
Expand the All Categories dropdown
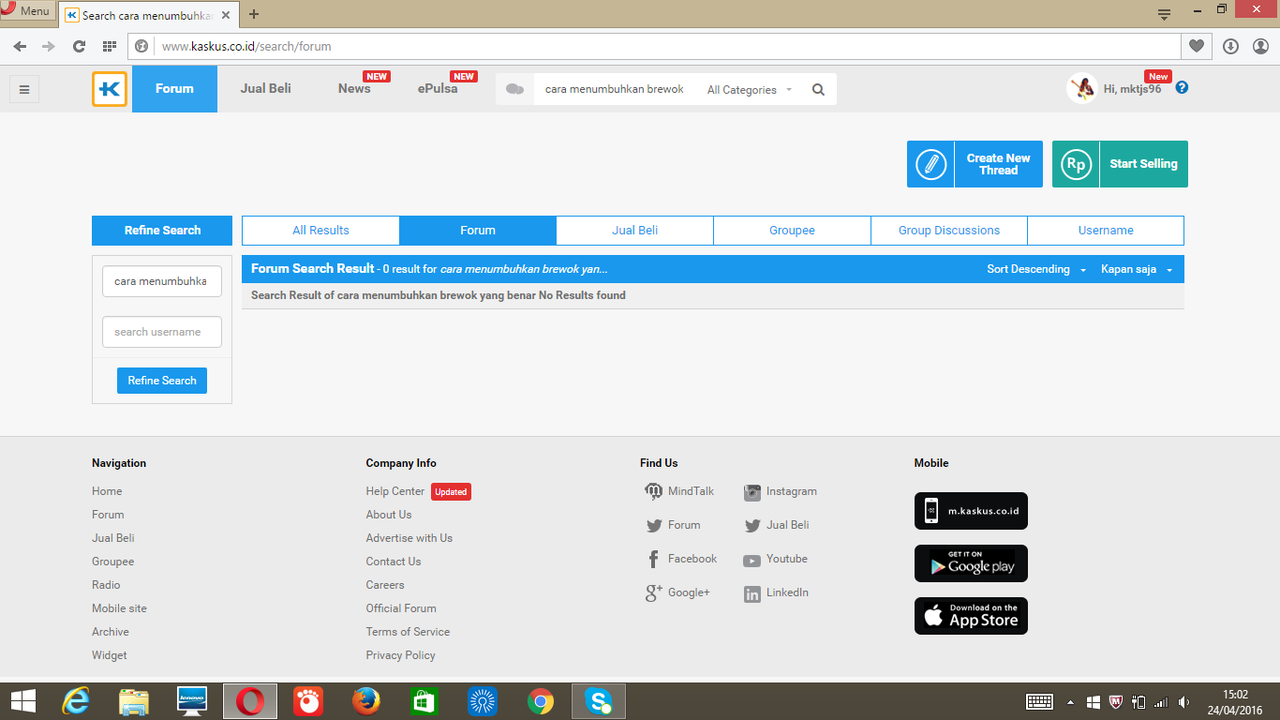pyautogui.click(x=749, y=90)
